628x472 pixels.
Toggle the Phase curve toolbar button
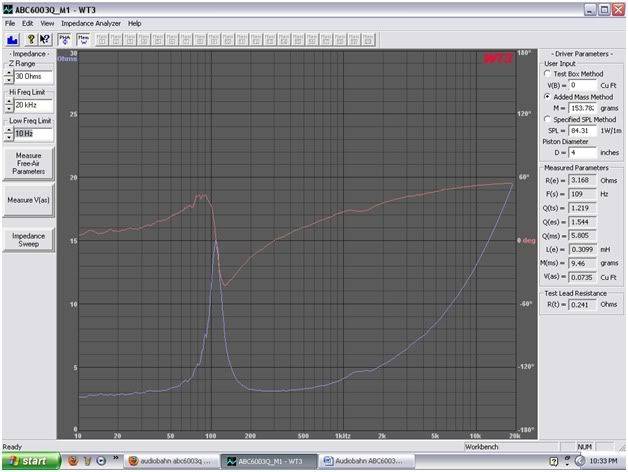click(x=64, y=40)
